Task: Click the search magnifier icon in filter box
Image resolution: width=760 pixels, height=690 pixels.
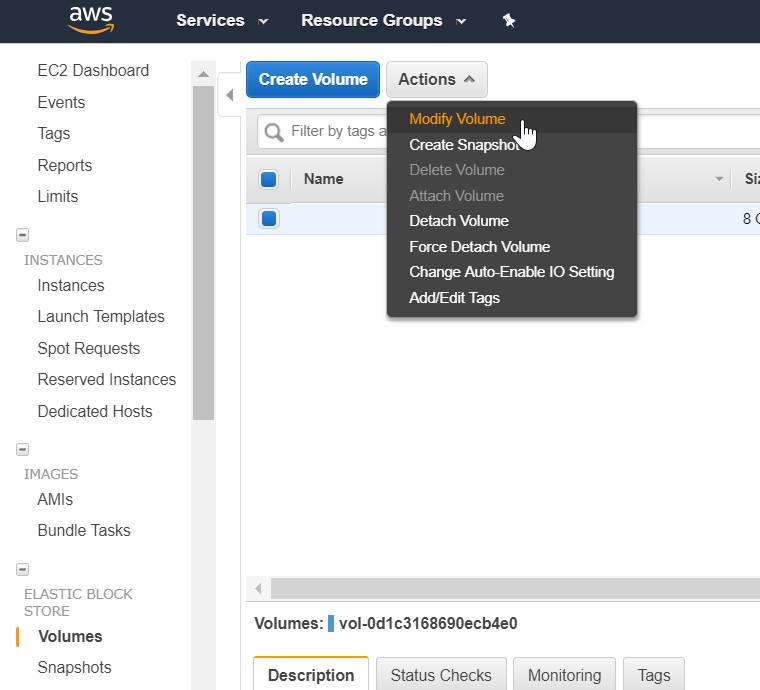Action: point(274,132)
